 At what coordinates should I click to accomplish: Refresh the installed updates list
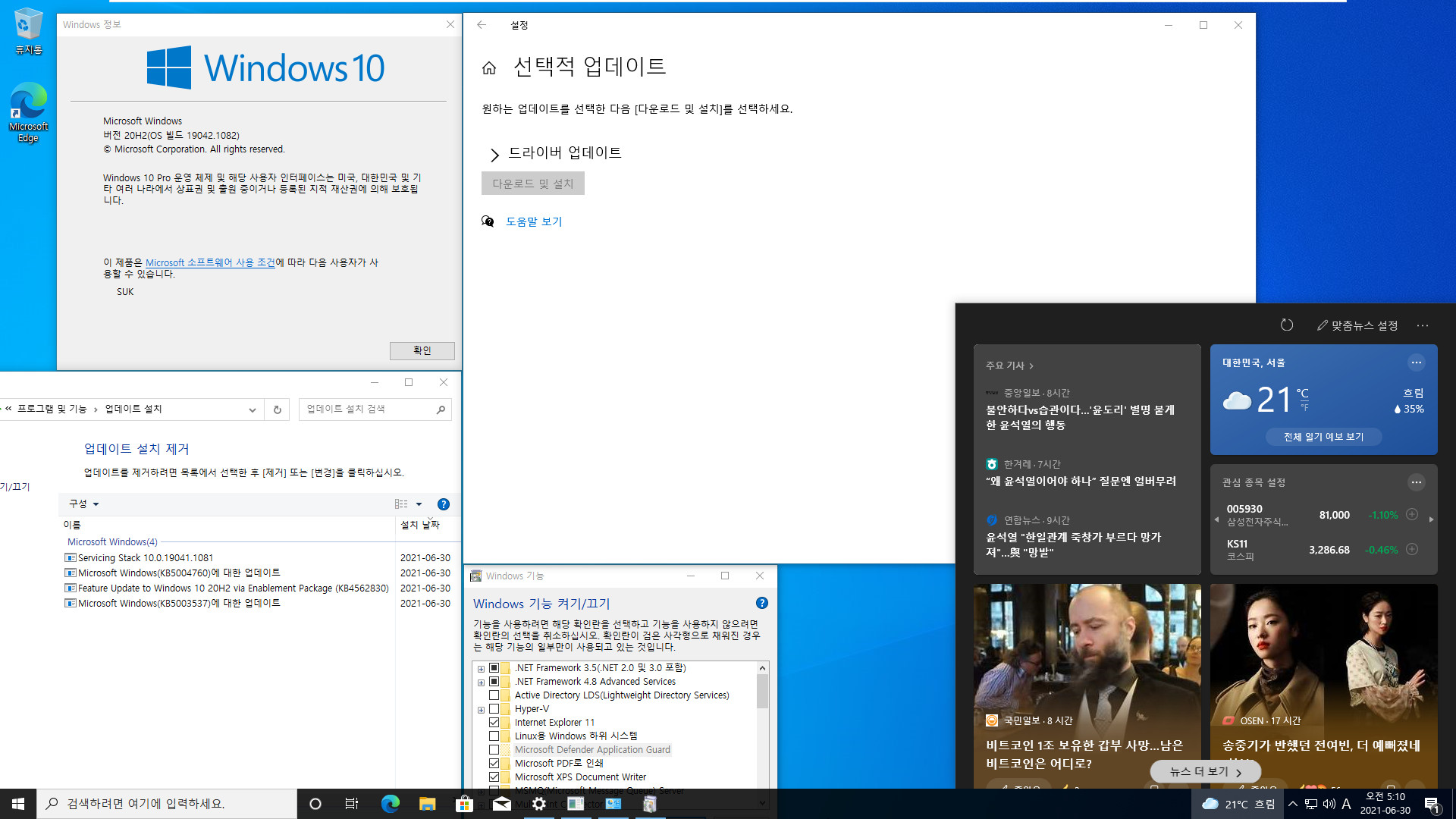tap(278, 409)
